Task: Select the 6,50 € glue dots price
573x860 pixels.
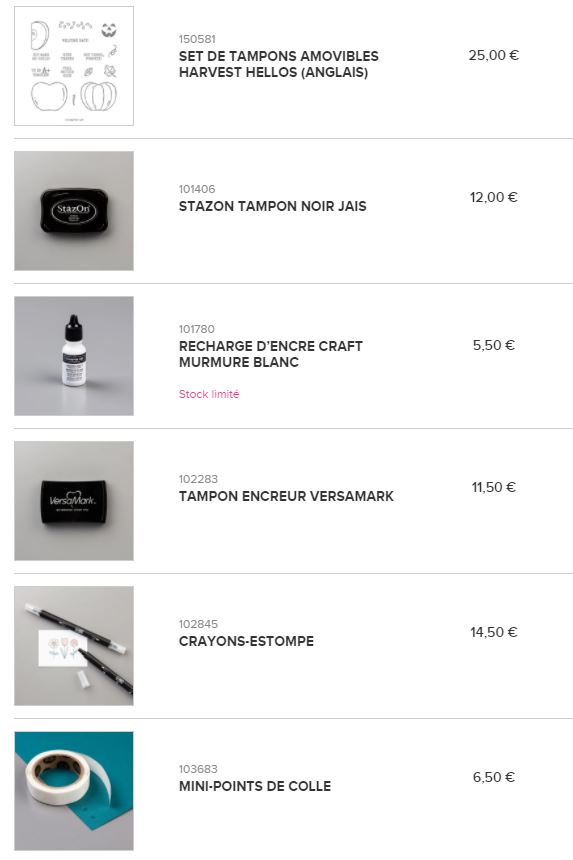Action: coord(493,777)
